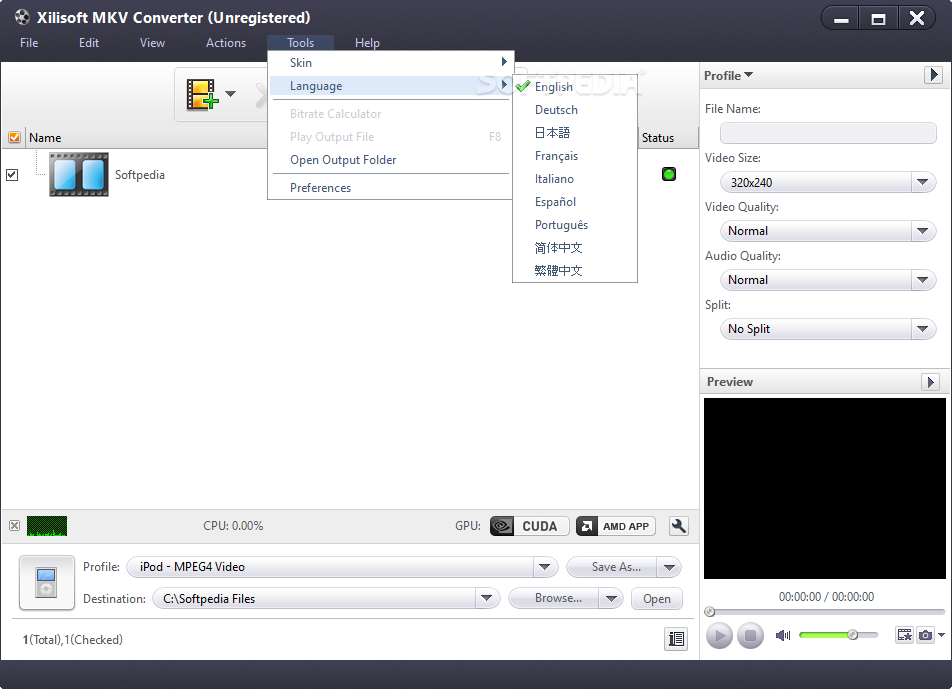Click the File Name input field
Screen dimensions: 952x689
pyautogui.click(x=828, y=133)
